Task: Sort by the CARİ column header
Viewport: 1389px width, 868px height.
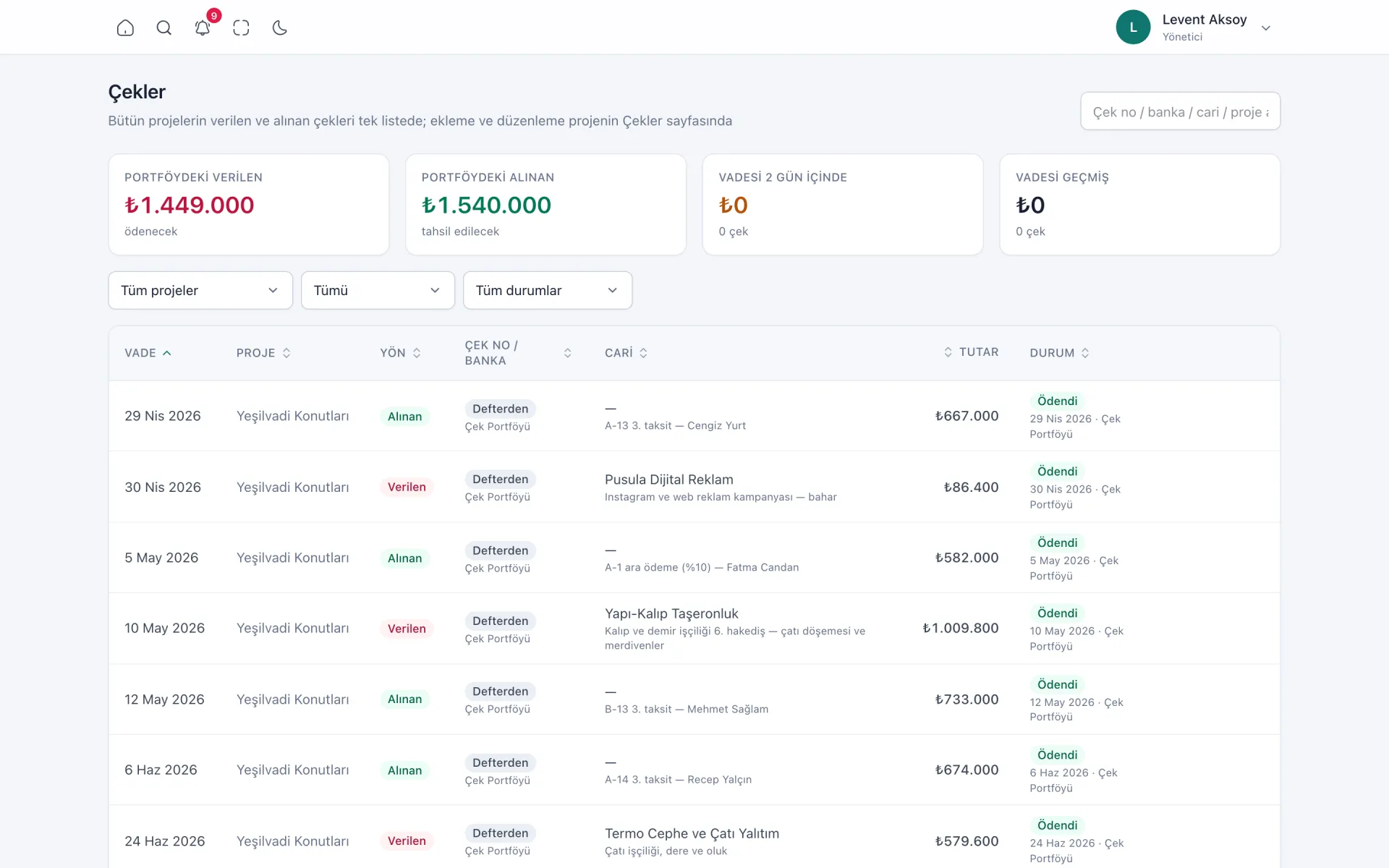Action: (x=626, y=353)
